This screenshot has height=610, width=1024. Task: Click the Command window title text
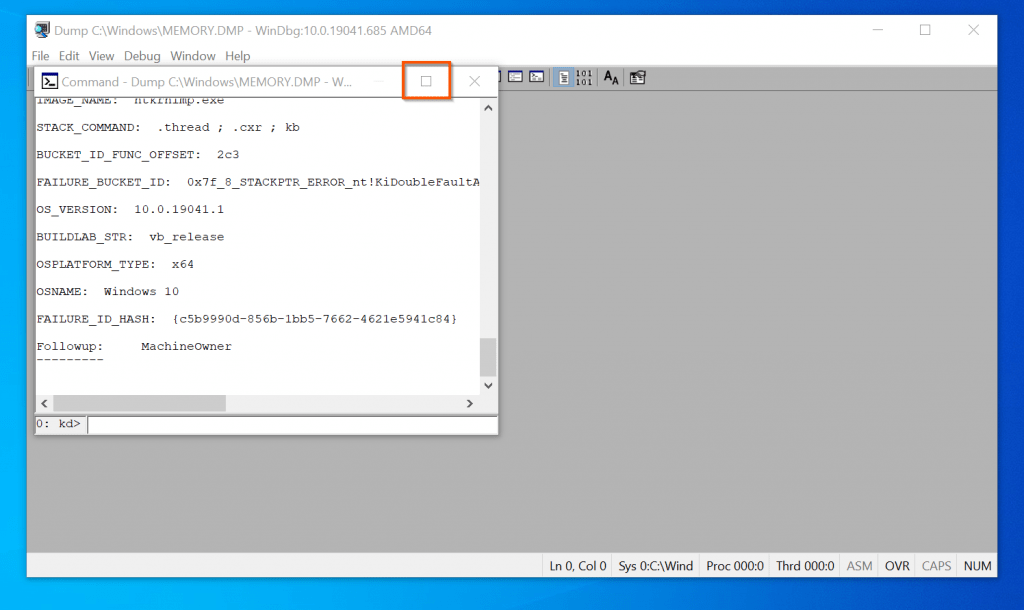[206, 82]
